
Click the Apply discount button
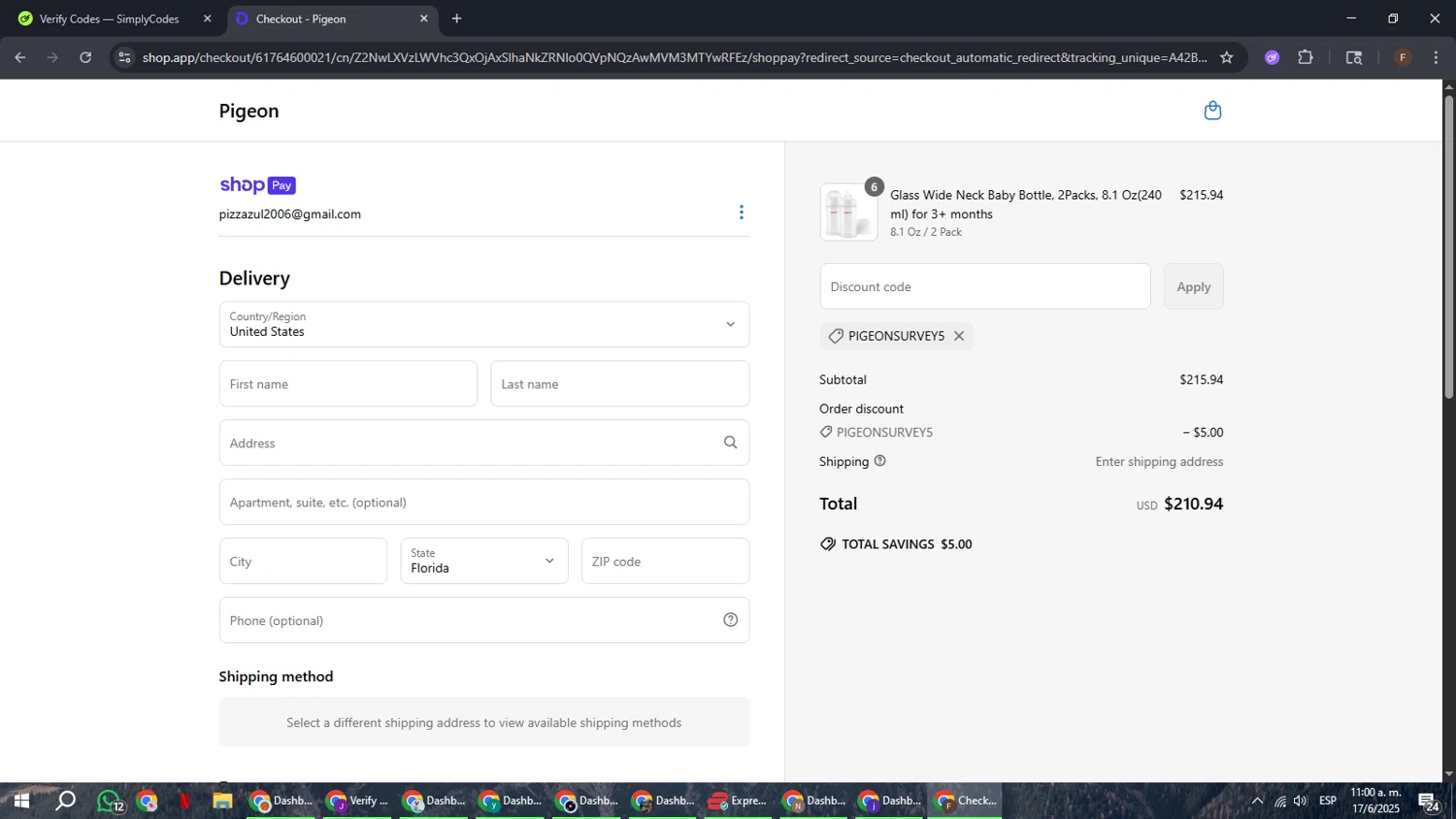click(1194, 286)
